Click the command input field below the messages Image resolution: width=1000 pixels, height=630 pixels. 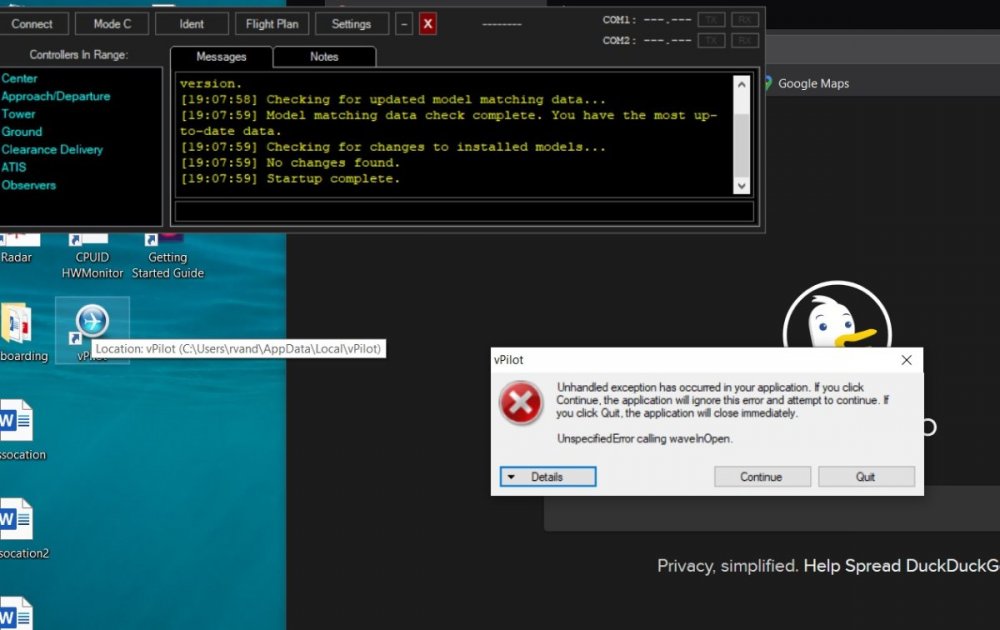point(463,211)
